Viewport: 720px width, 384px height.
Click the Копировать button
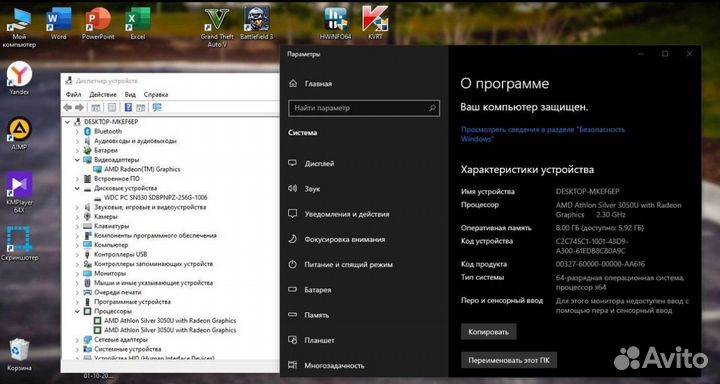(489, 332)
